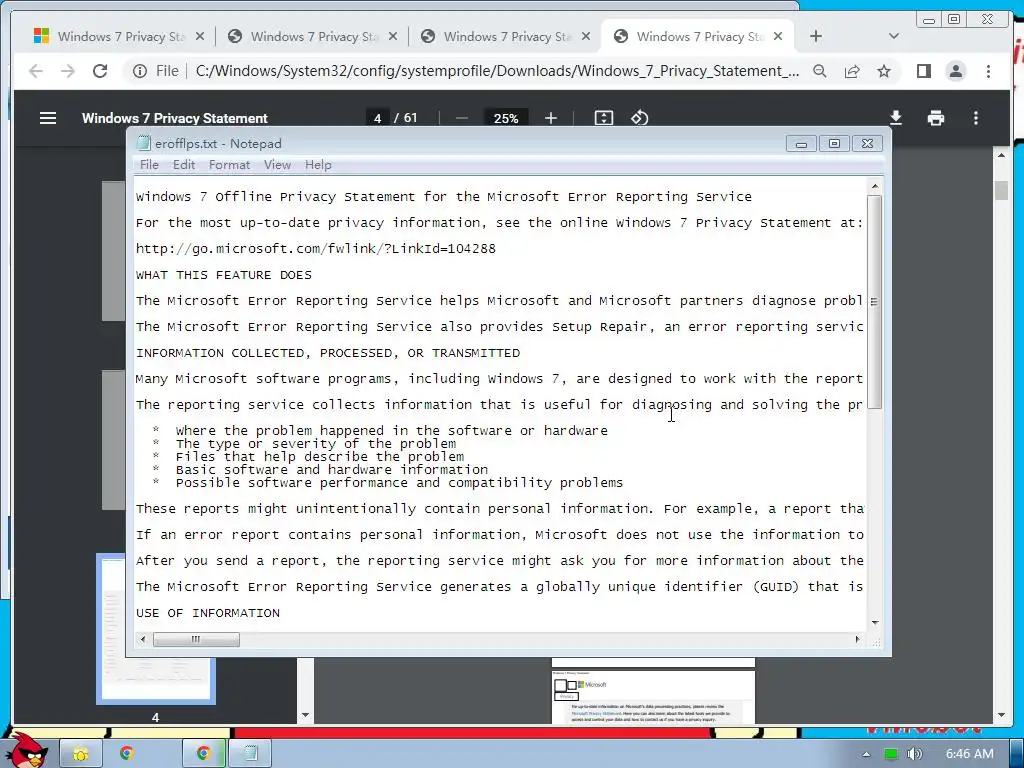Open the PDF viewer sidebar menu icon
The width and height of the screenshot is (1024, 768).
coord(48,118)
